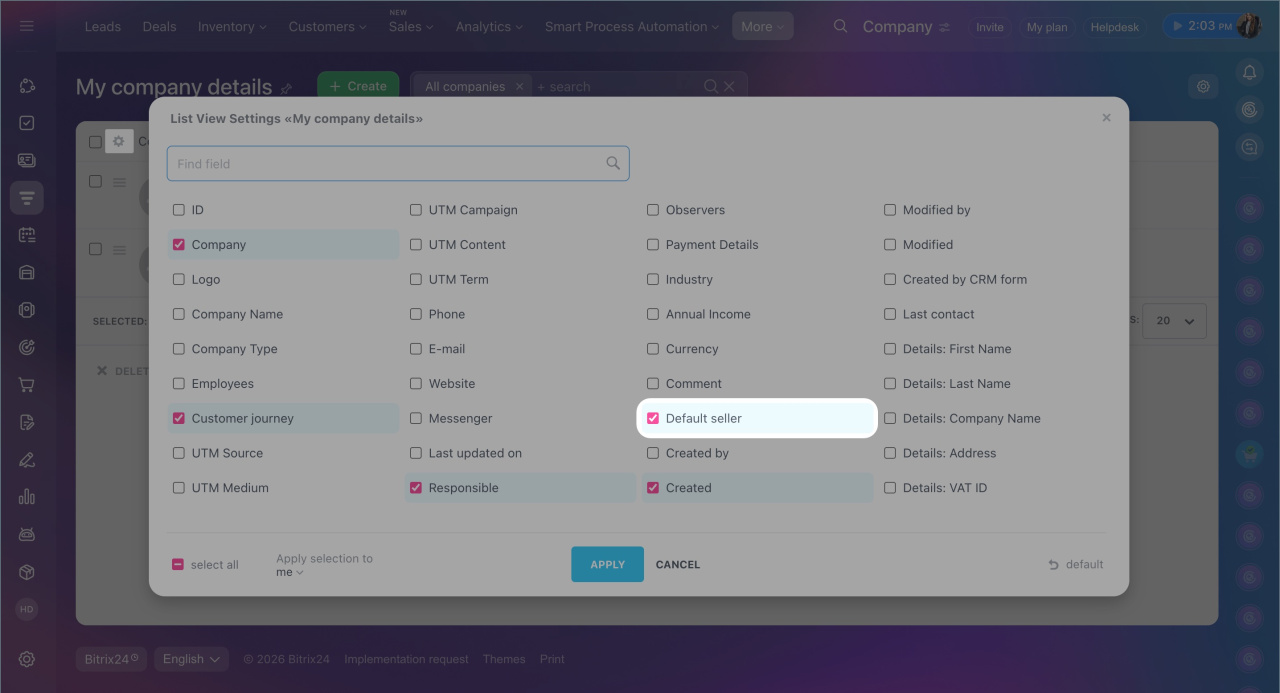
Task: Click into the Find field search box
Action: [x=385, y=164]
